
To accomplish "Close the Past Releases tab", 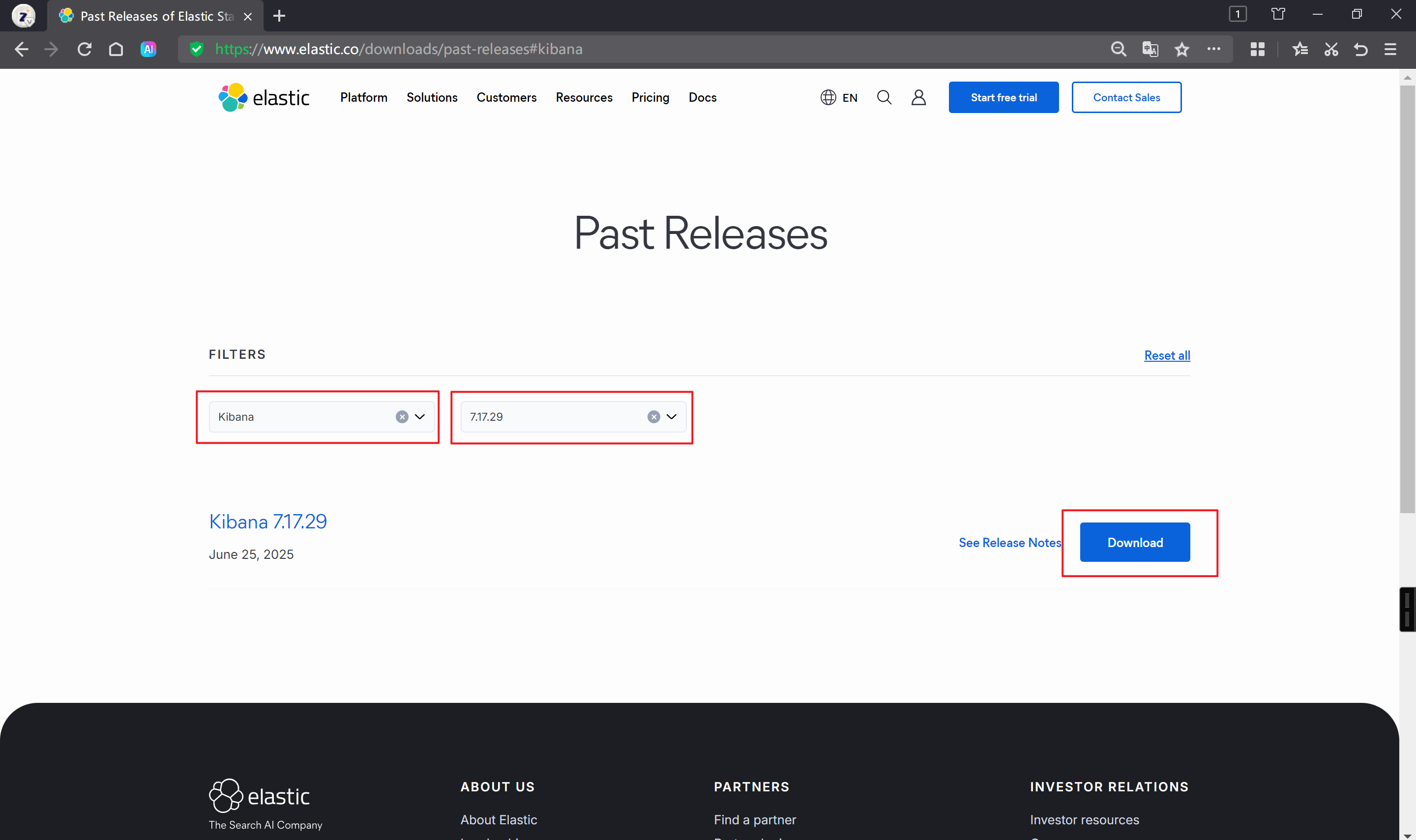I will coord(247,16).
